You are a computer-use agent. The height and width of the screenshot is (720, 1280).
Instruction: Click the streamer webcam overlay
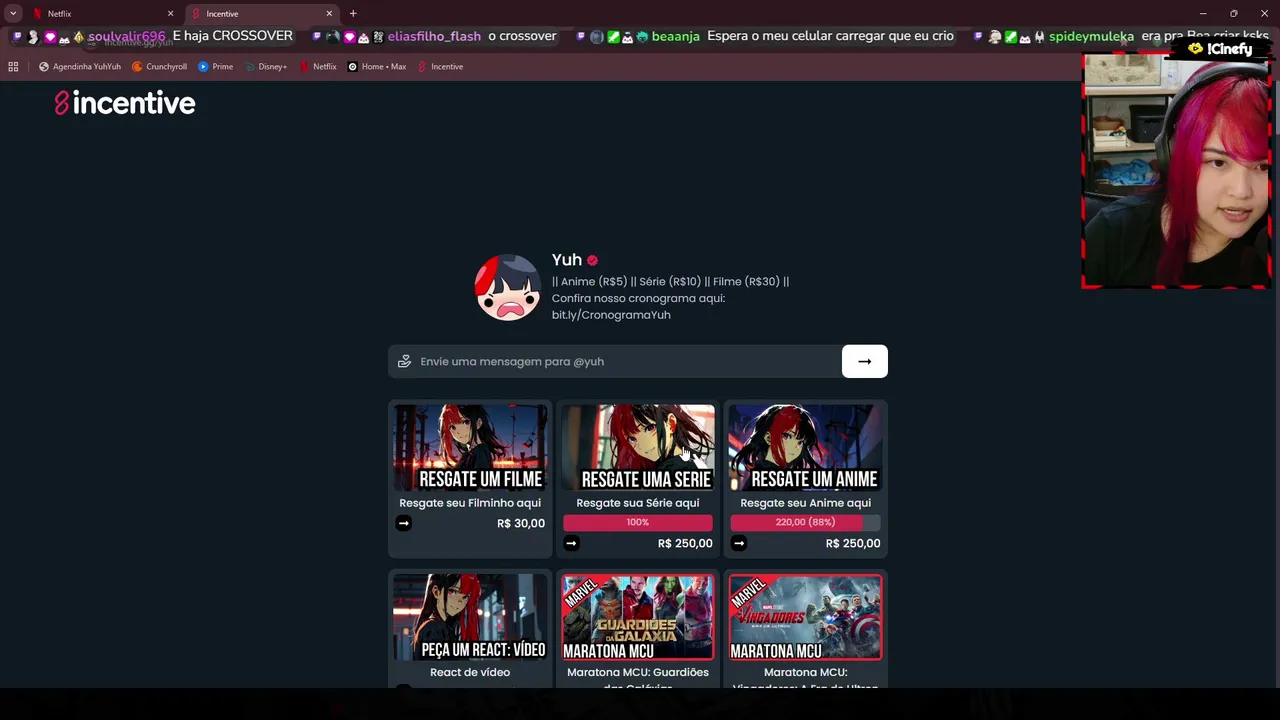tap(1177, 170)
